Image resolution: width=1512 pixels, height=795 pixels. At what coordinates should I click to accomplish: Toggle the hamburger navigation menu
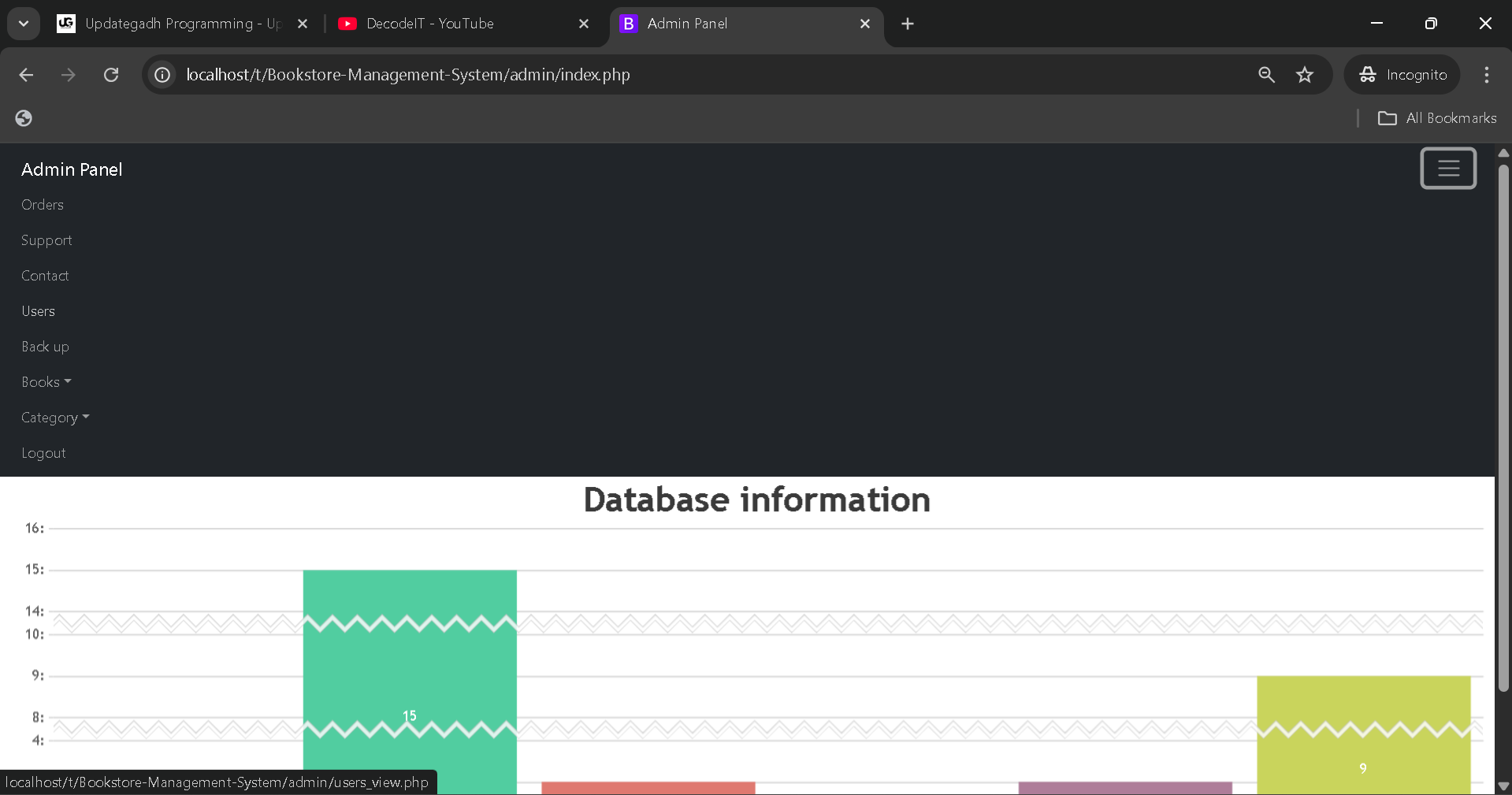(x=1447, y=169)
